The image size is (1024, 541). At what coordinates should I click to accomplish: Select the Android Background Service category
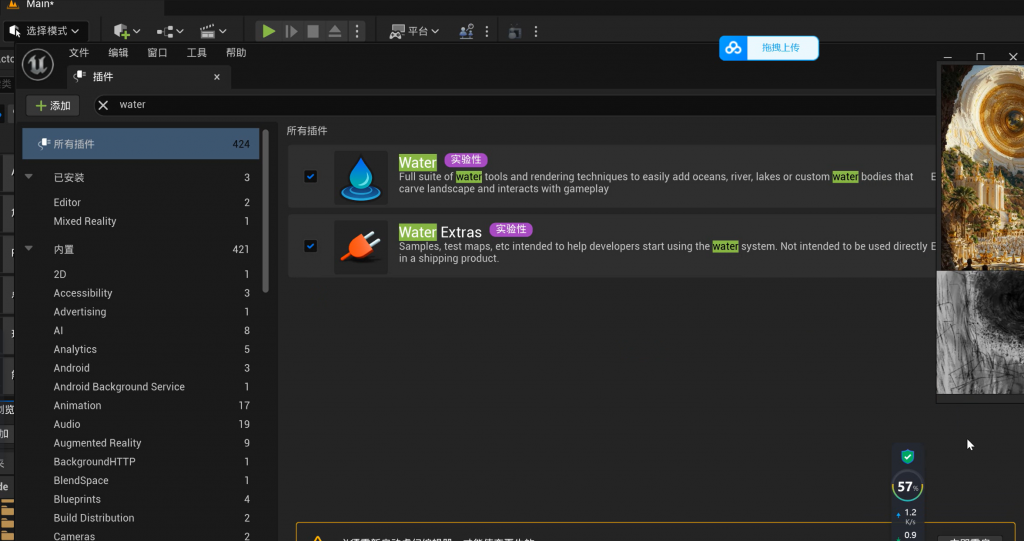(140, 387)
